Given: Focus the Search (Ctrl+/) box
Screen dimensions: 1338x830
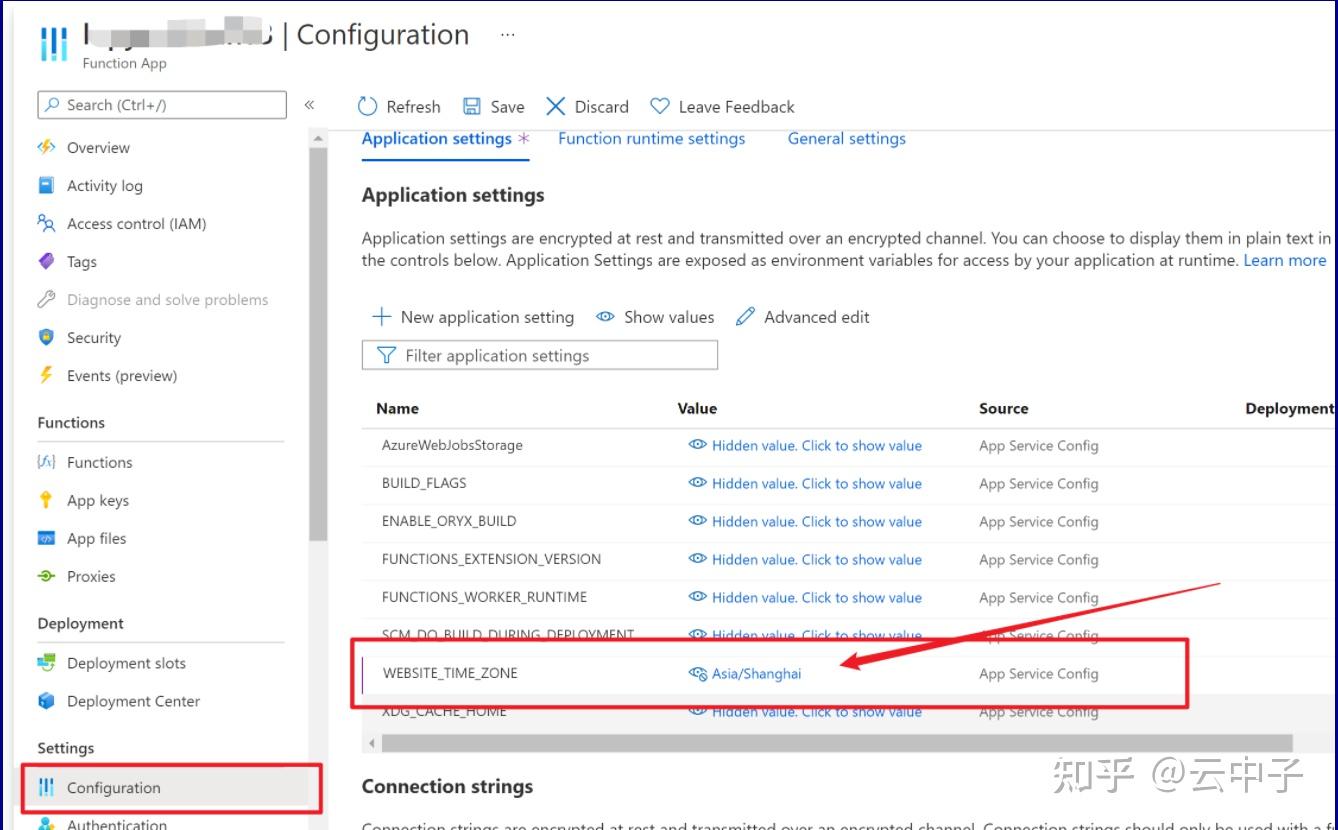Looking at the screenshot, I should [161, 105].
